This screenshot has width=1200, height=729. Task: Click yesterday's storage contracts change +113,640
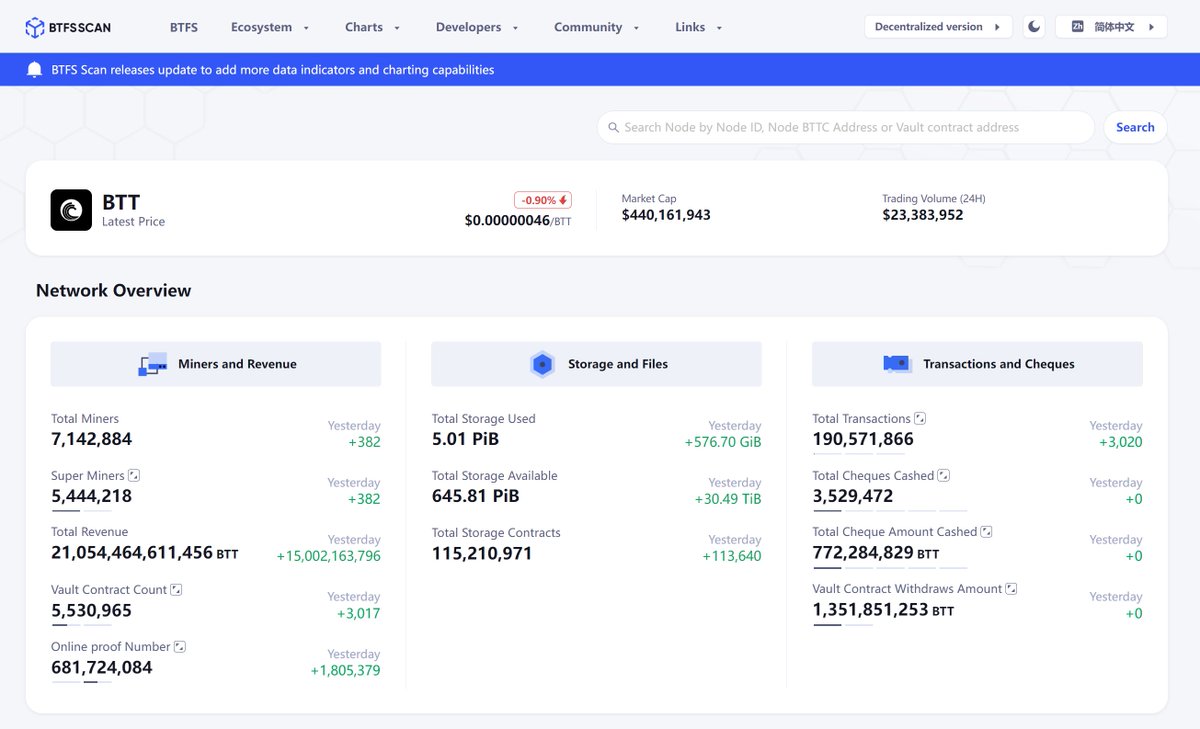pyautogui.click(x=732, y=556)
